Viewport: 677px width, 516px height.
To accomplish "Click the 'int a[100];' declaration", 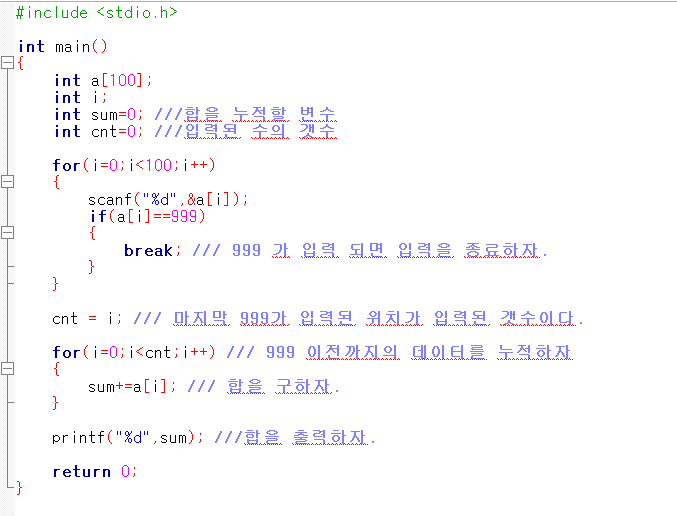I will point(103,80).
